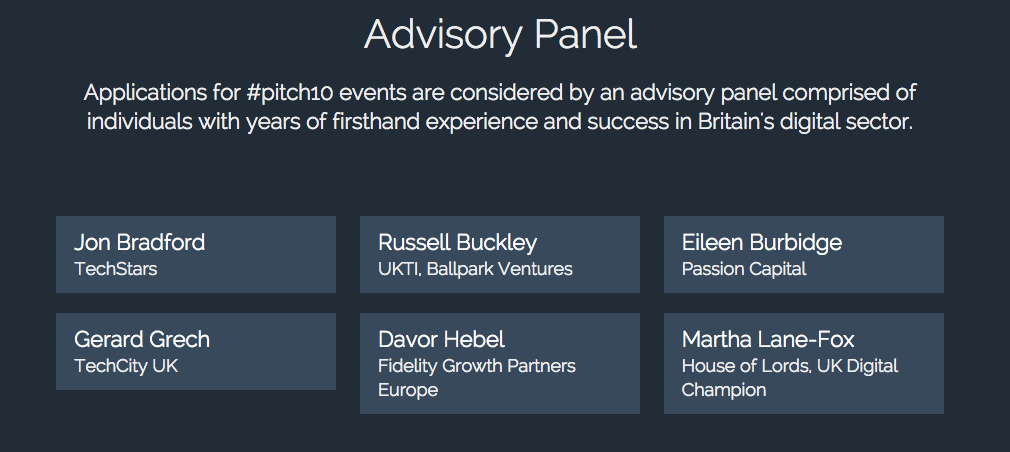Select the Russell Buckley card
This screenshot has width=1010, height=452.
tap(500, 254)
